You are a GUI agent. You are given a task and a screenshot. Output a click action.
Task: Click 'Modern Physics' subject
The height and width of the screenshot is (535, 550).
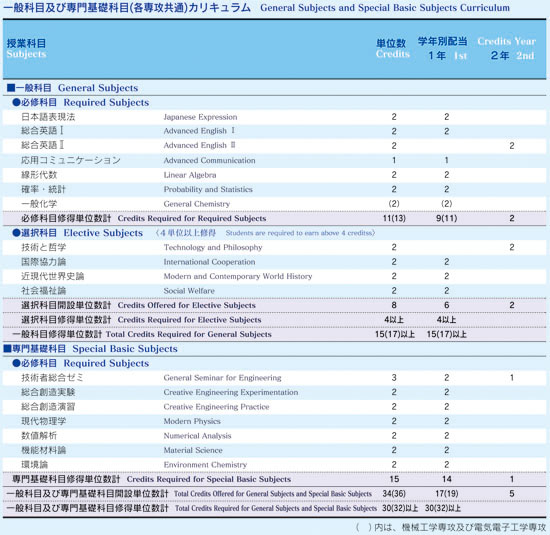(x=192, y=421)
